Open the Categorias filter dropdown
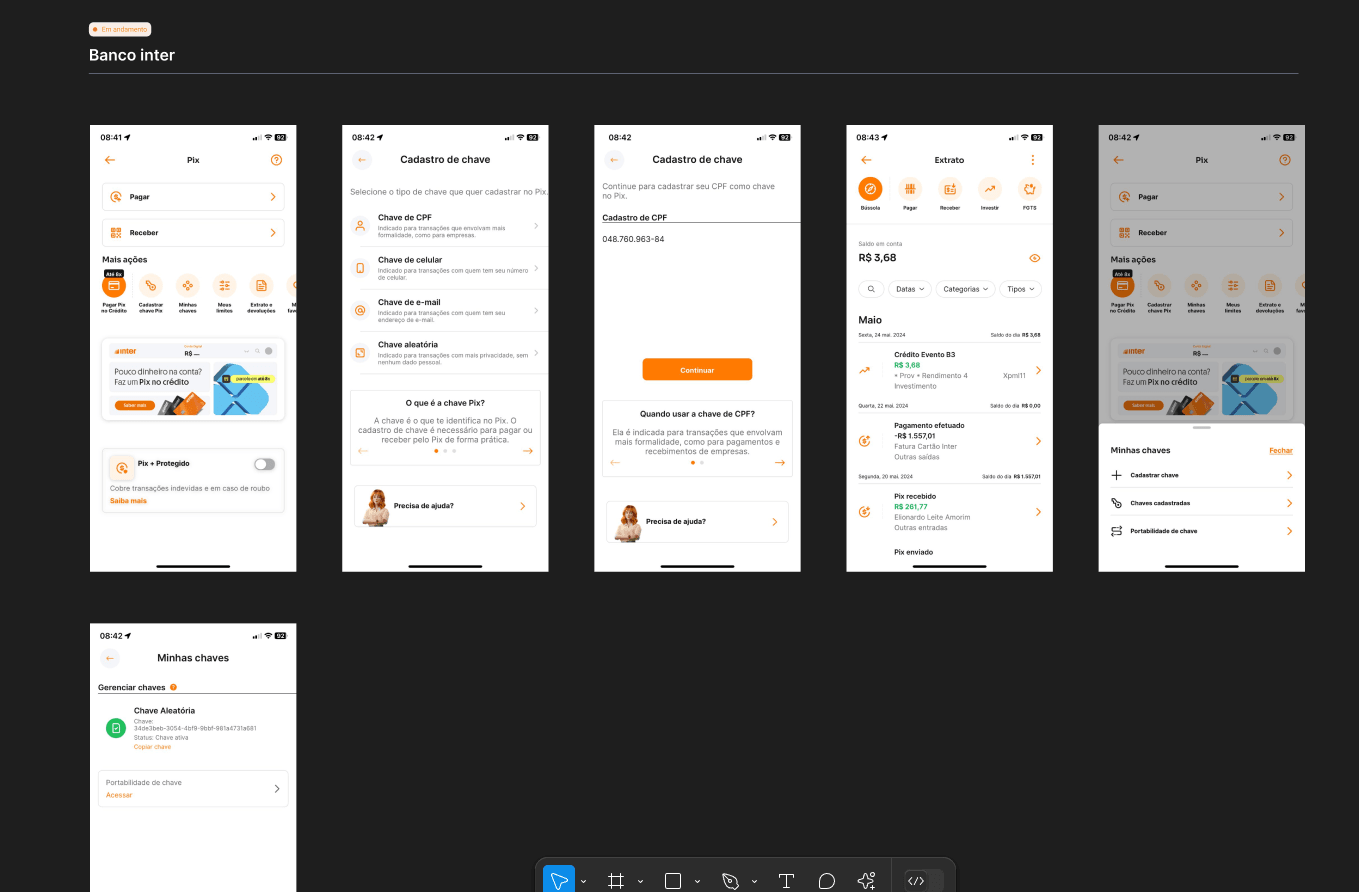This screenshot has width=1359, height=892. [x=966, y=289]
